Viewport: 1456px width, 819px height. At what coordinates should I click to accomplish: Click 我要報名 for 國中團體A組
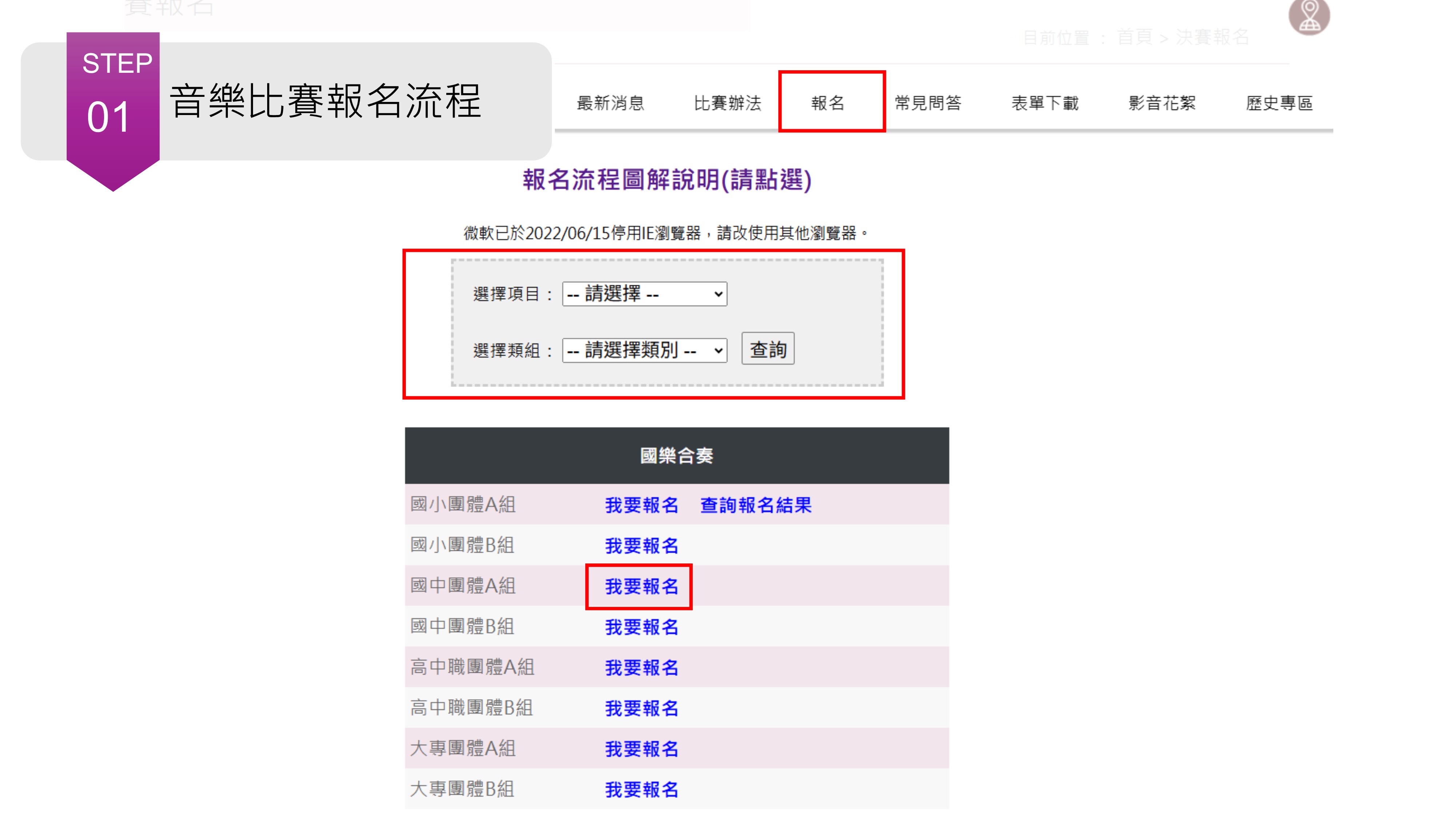[641, 586]
